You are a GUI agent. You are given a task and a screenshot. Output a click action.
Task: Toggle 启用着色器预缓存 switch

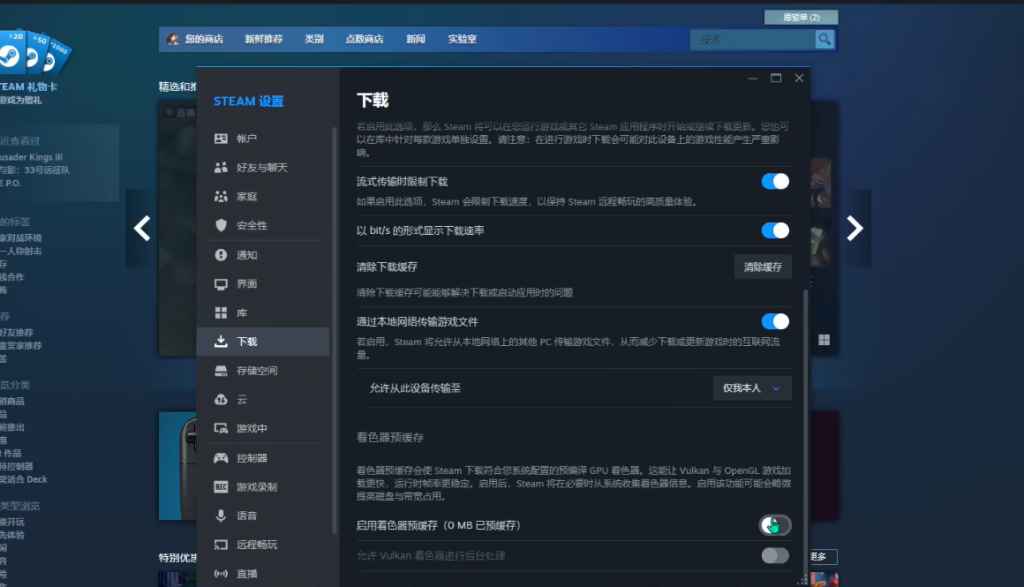775,525
